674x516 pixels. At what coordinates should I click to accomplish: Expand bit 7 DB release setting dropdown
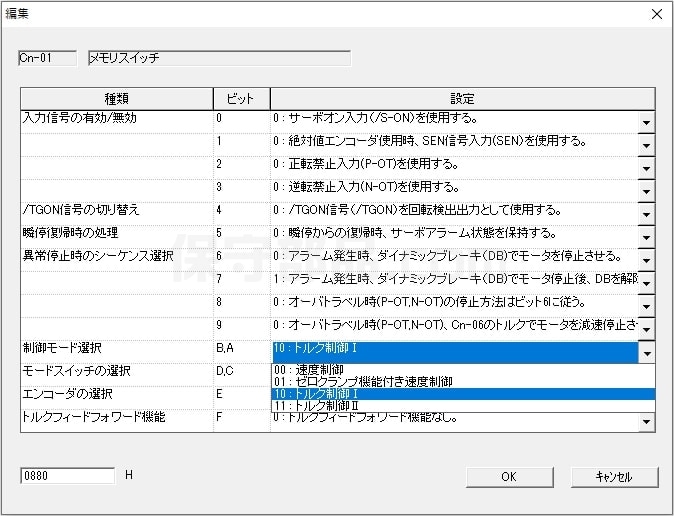pos(646,283)
